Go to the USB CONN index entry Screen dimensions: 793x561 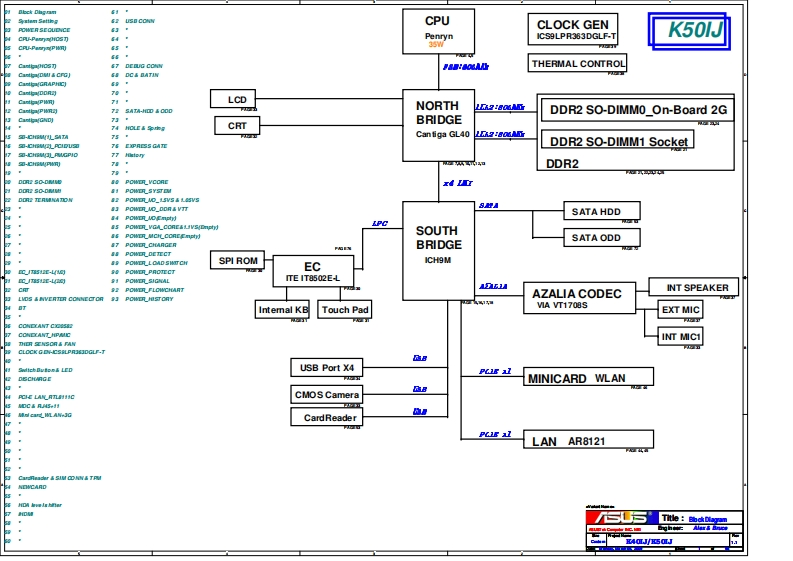pyautogui.click(x=140, y=21)
